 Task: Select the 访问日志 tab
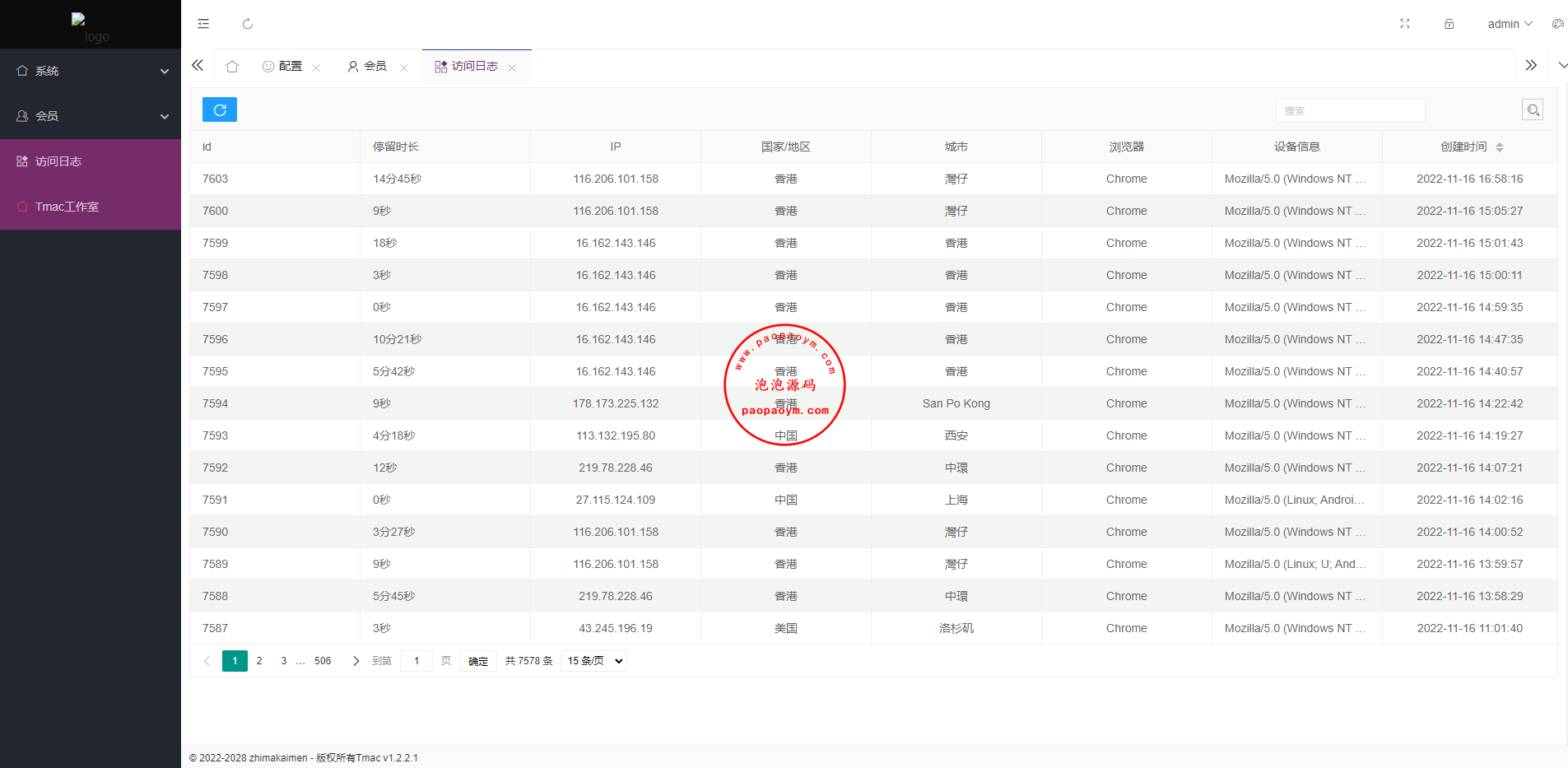coord(467,66)
